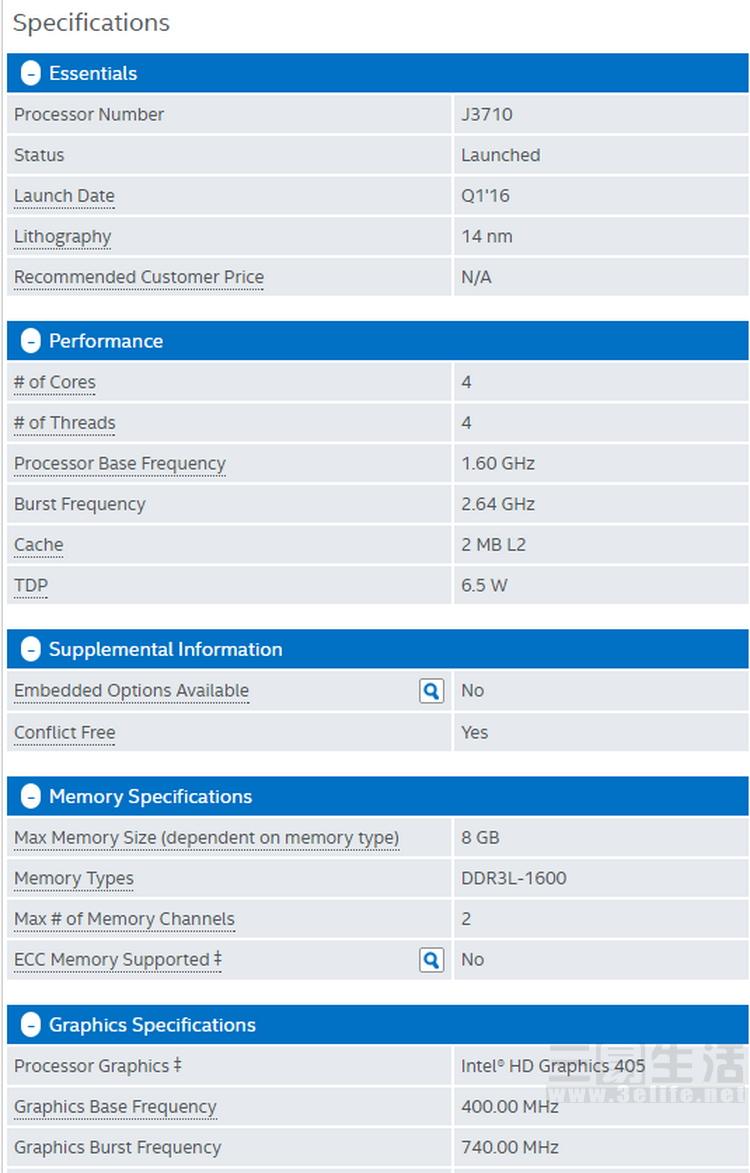Click Max Memory Size label link
This screenshot has width=750, height=1173.
(206, 838)
